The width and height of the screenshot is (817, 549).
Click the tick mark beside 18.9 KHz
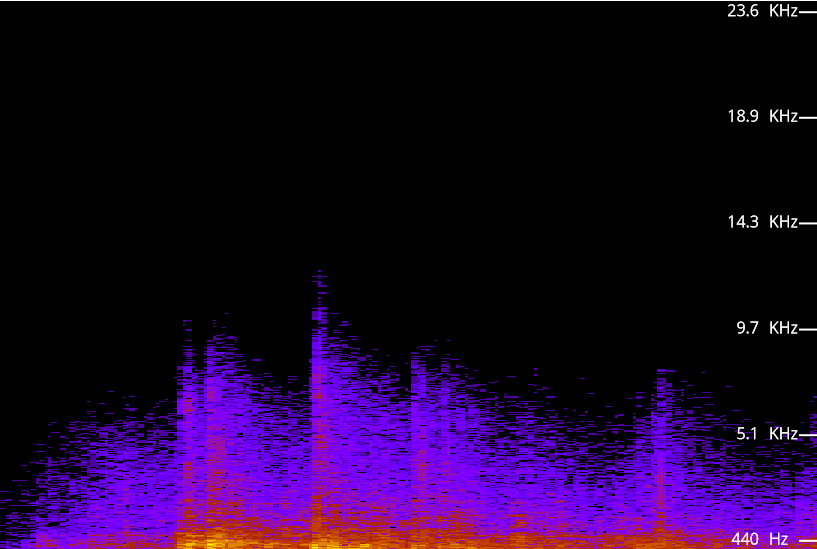point(808,118)
